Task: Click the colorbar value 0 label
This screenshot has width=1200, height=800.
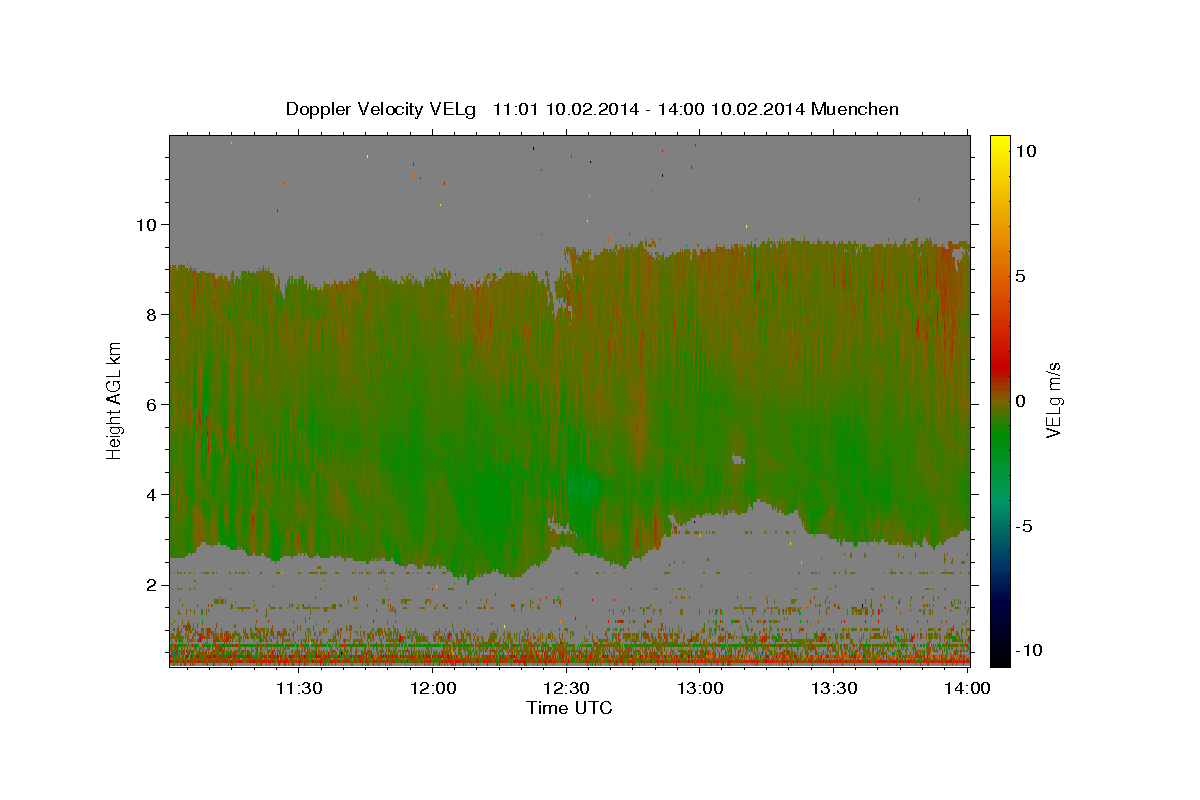Action: tap(1020, 401)
